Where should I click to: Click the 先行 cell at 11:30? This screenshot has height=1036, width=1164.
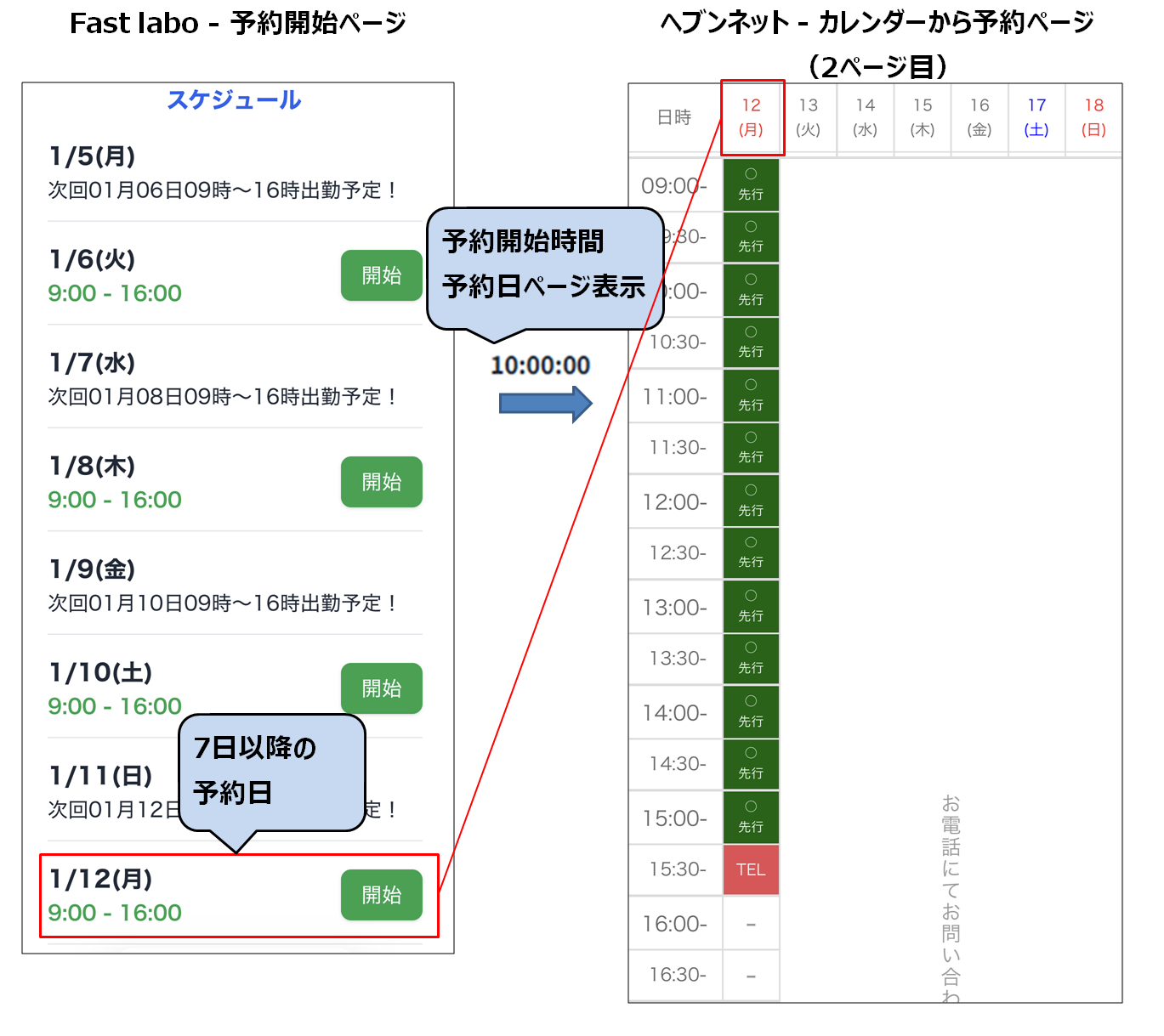(x=752, y=448)
